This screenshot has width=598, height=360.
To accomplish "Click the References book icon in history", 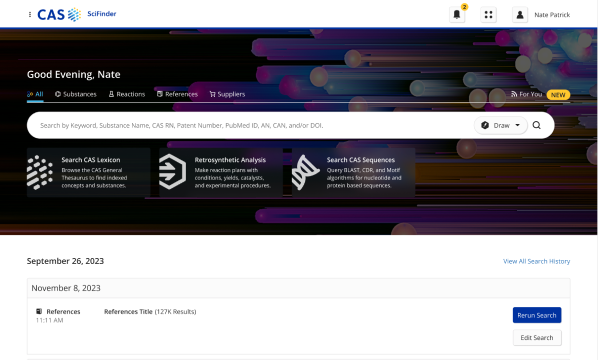I will tap(39, 311).
